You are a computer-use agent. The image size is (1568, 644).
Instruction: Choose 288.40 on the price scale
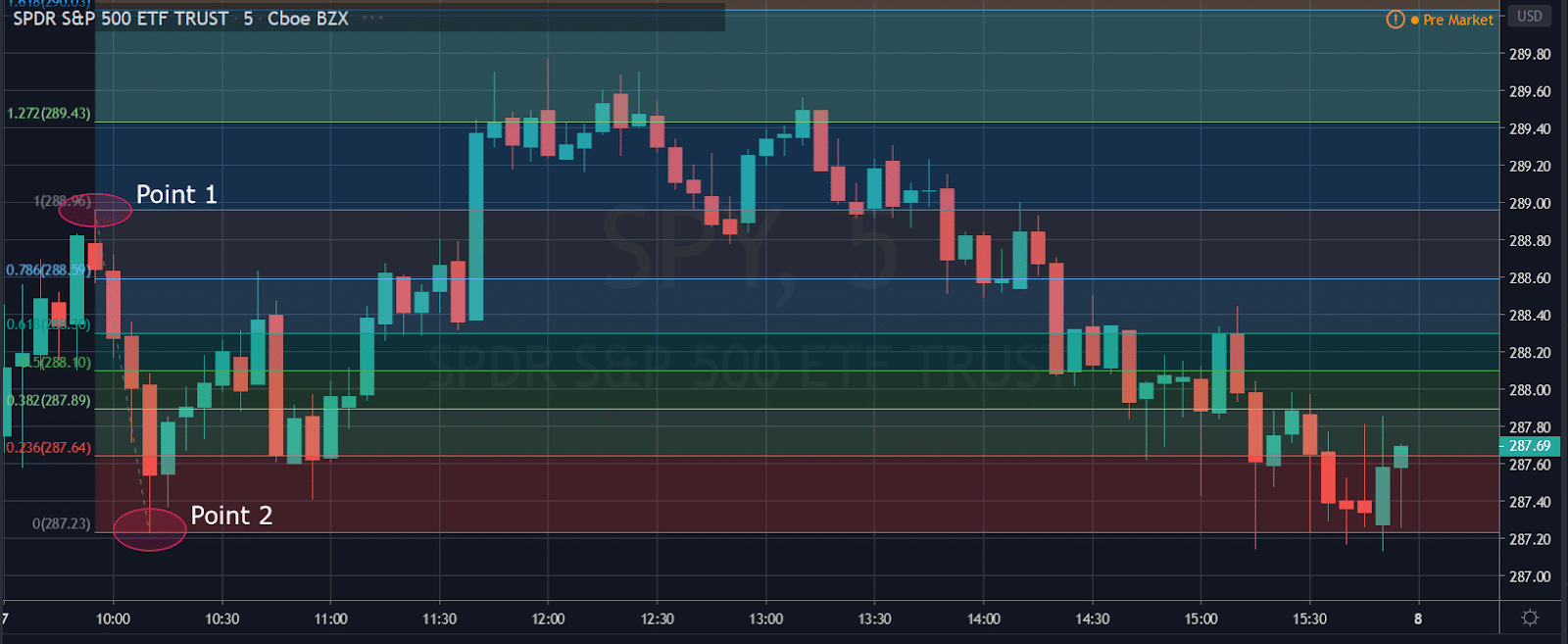pos(1530,316)
